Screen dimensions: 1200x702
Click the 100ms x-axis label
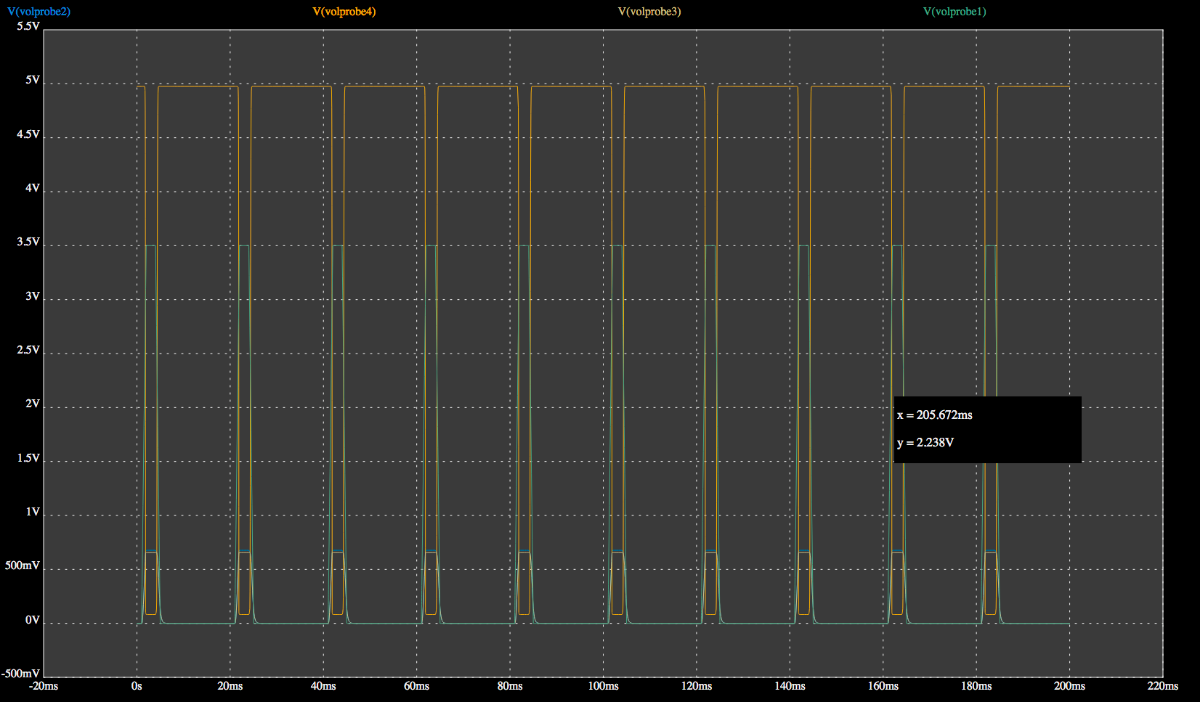(x=603, y=687)
